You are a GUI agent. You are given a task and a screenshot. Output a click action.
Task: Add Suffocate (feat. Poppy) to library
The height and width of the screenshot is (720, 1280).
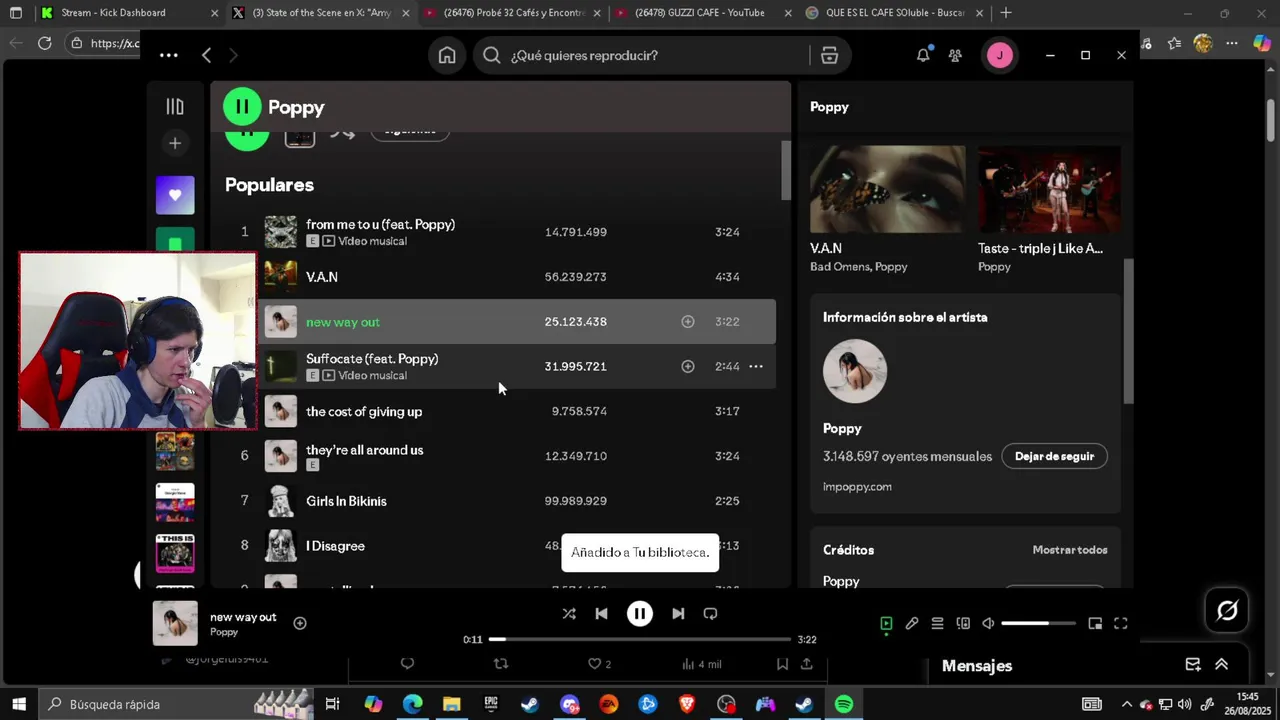pos(687,367)
